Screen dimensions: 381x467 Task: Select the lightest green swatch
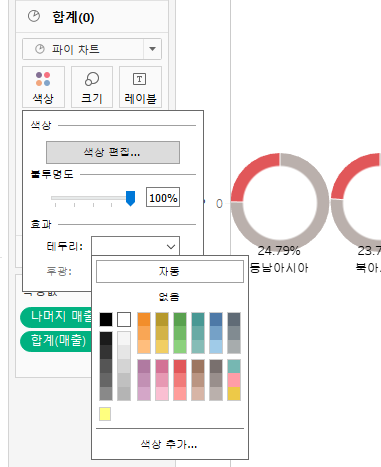[x=180, y=347]
